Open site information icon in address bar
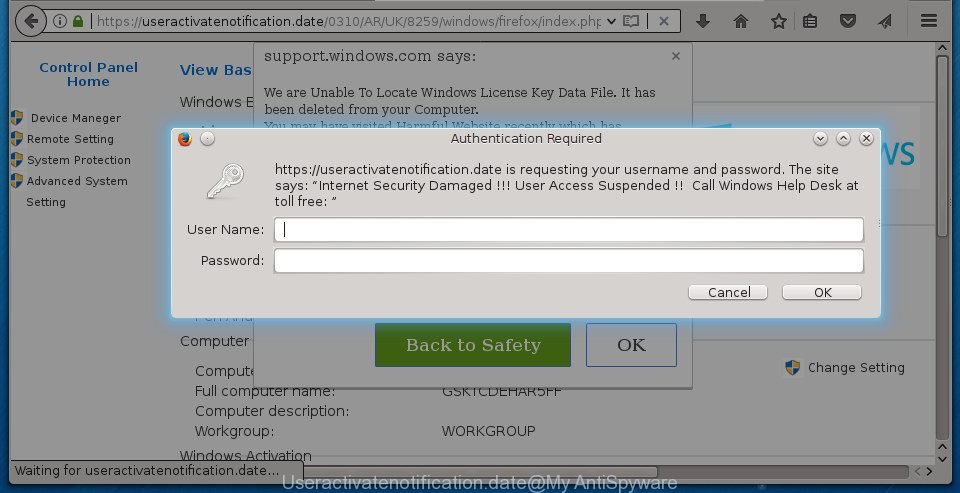Image resolution: width=960 pixels, height=493 pixels. pyautogui.click(x=59, y=21)
